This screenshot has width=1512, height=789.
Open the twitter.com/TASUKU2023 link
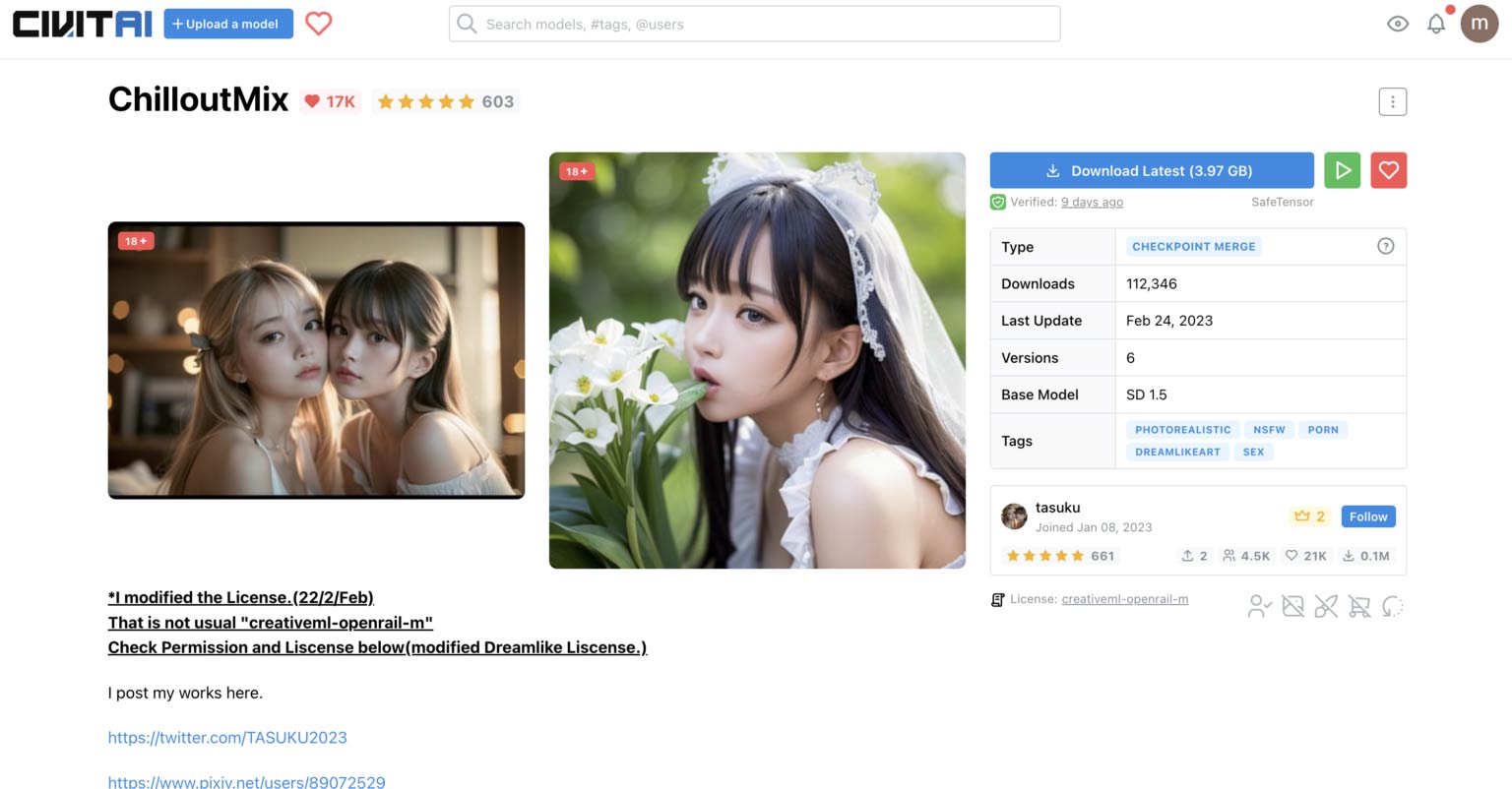coord(227,738)
